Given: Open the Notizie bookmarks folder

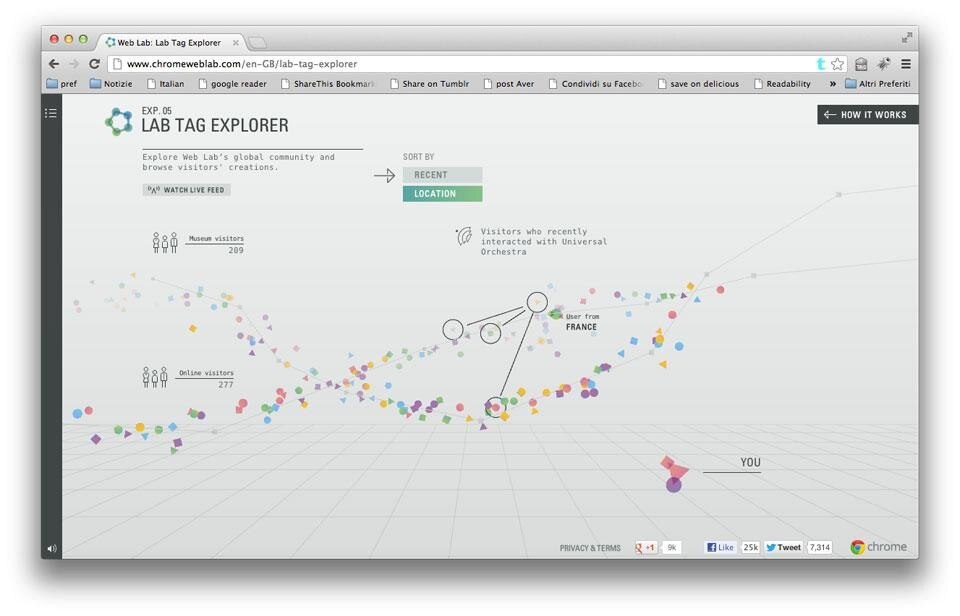Looking at the screenshot, I should pyautogui.click(x=110, y=84).
